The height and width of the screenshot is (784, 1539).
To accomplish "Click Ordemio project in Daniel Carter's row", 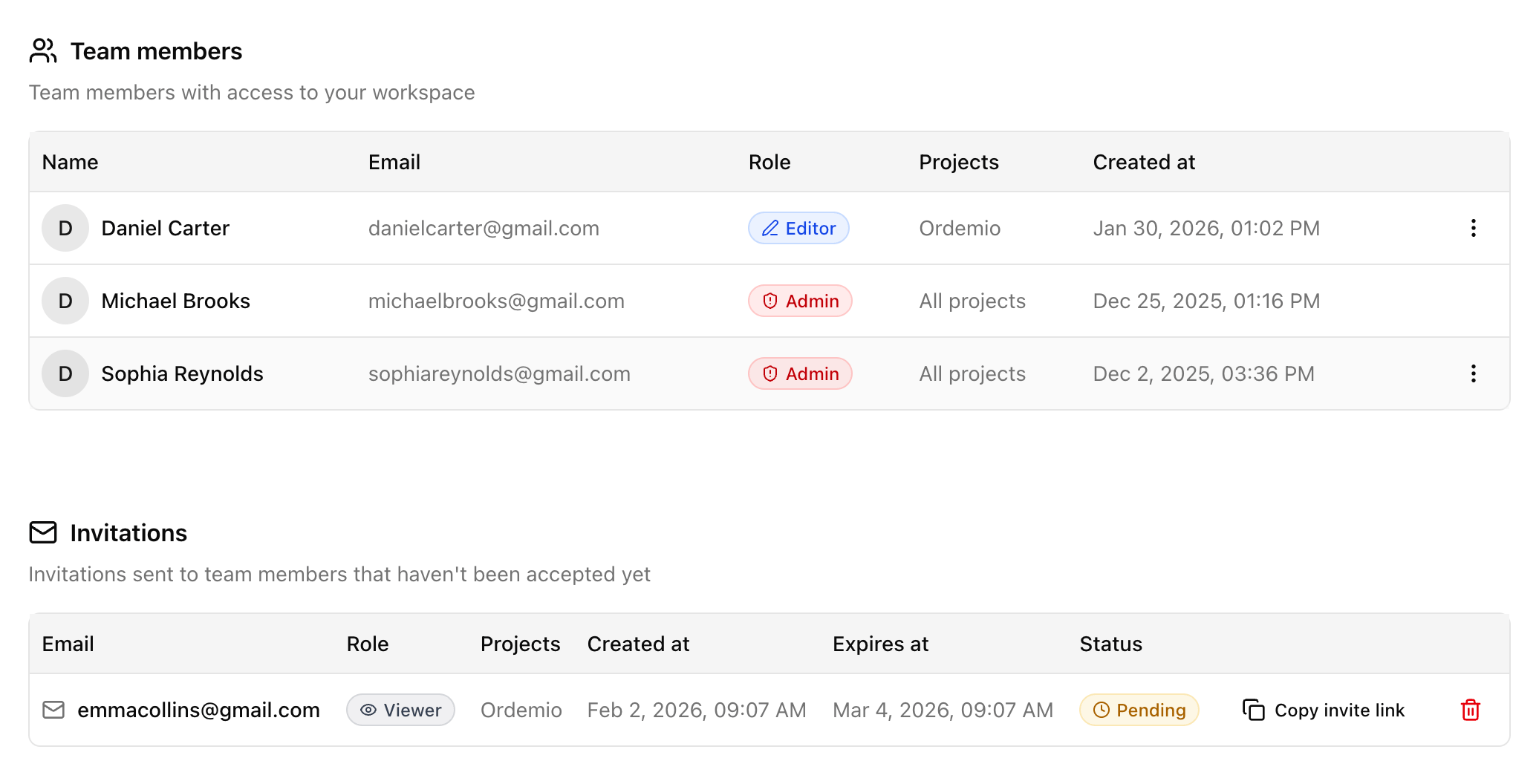I will [960, 228].
